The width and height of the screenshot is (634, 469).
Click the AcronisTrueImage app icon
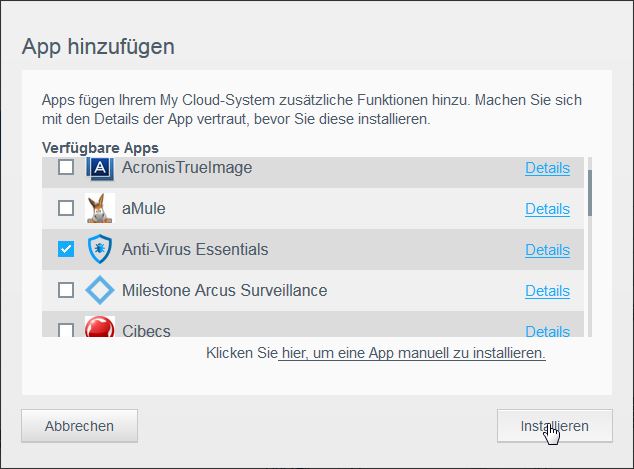pos(100,169)
